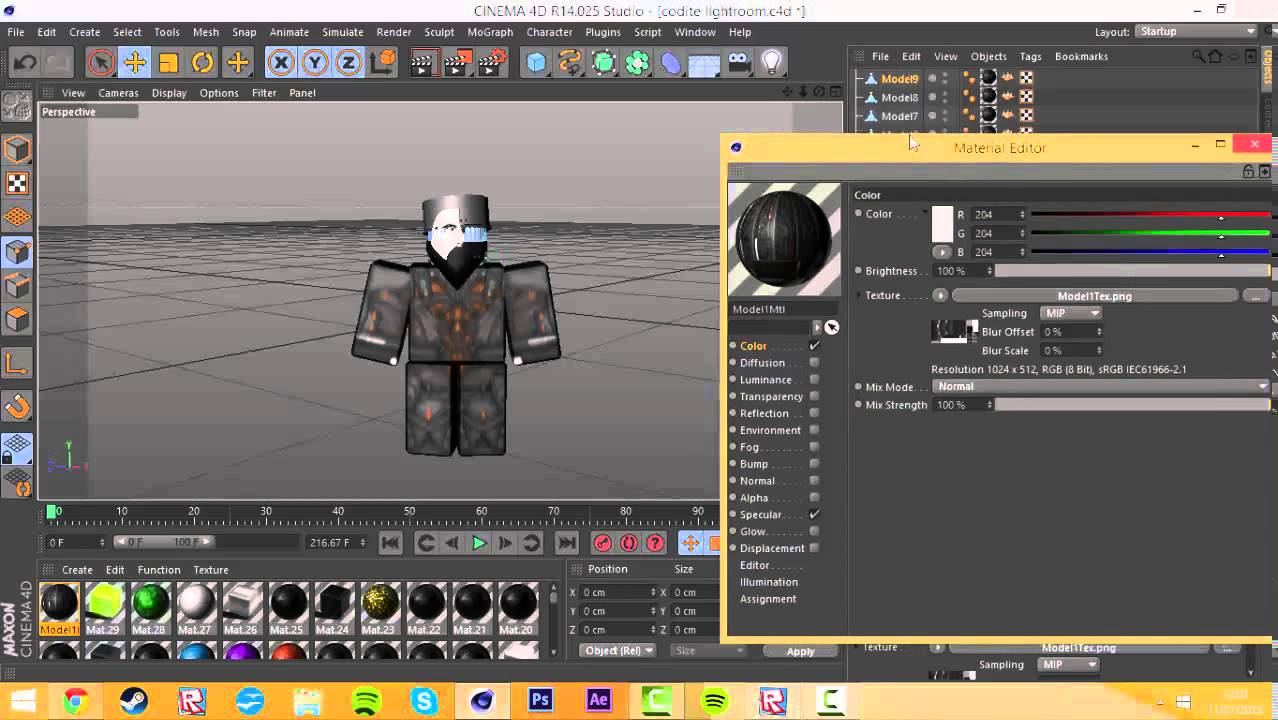This screenshot has width=1278, height=720.
Task: Click the Record Active Objects button
Action: pyautogui.click(x=603, y=543)
